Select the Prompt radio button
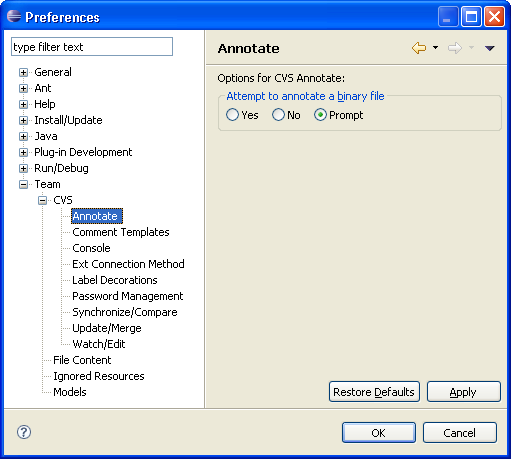 [320, 115]
